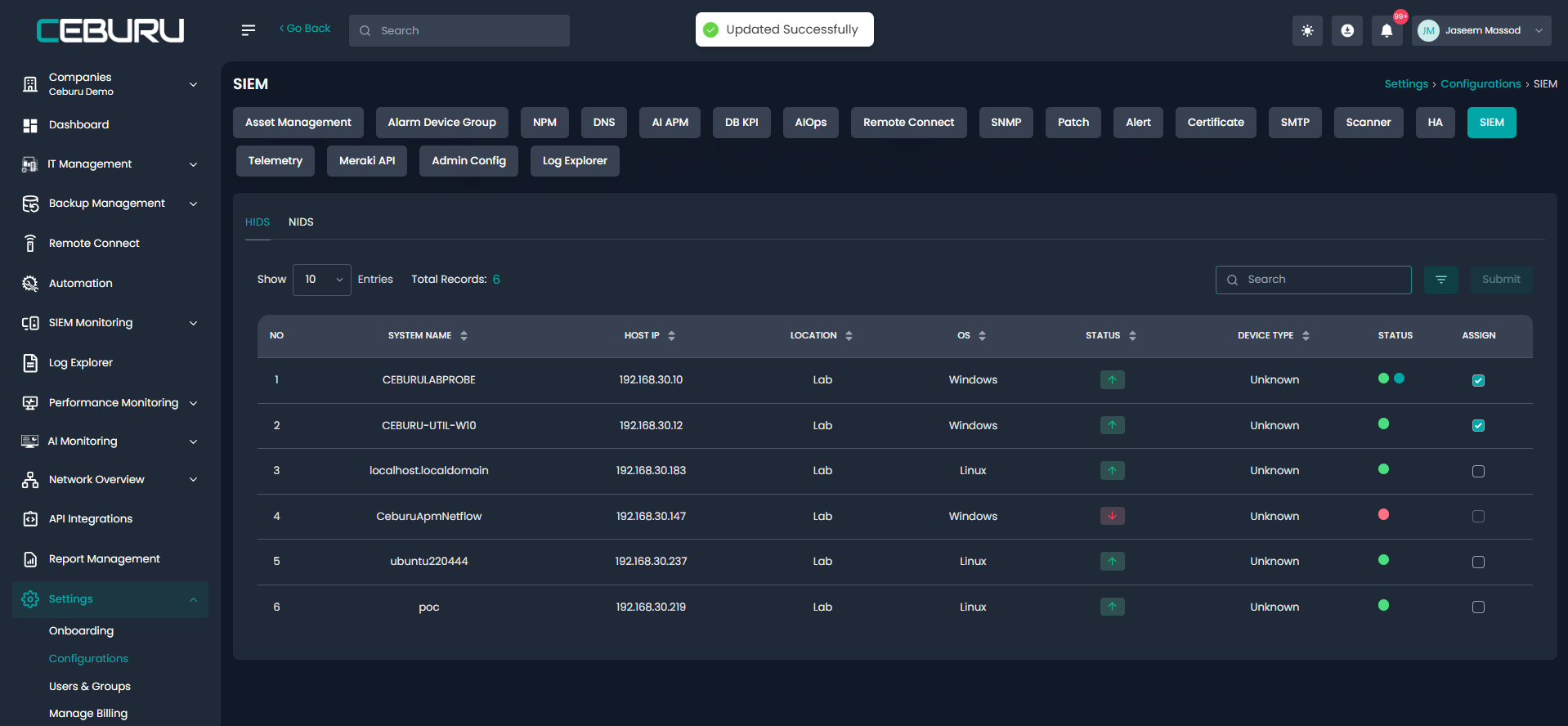
Task: Open Users & Groups in sidebar
Action: pyautogui.click(x=90, y=687)
